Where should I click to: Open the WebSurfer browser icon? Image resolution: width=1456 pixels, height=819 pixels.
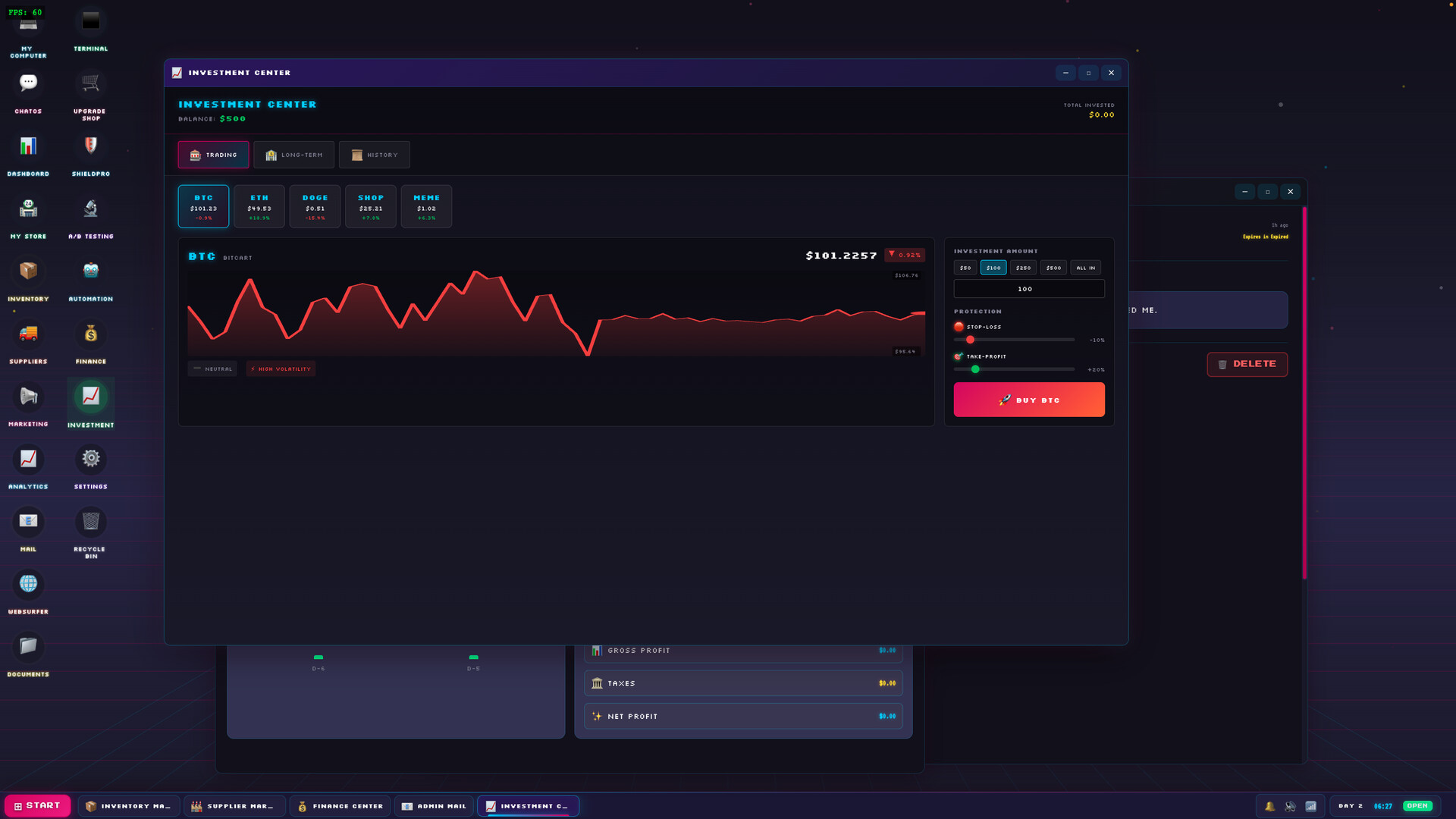(28, 583)
